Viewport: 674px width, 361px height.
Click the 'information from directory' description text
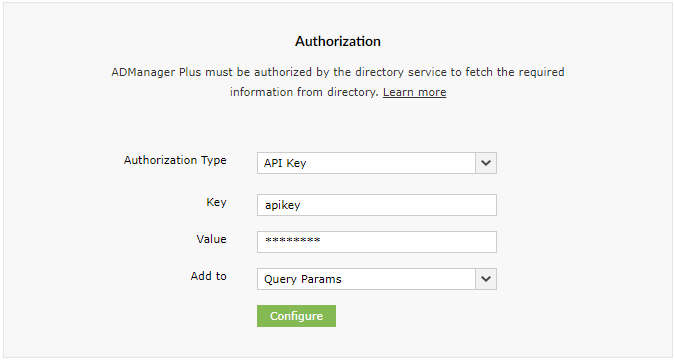pyautogui.click(x=304, y=92)
